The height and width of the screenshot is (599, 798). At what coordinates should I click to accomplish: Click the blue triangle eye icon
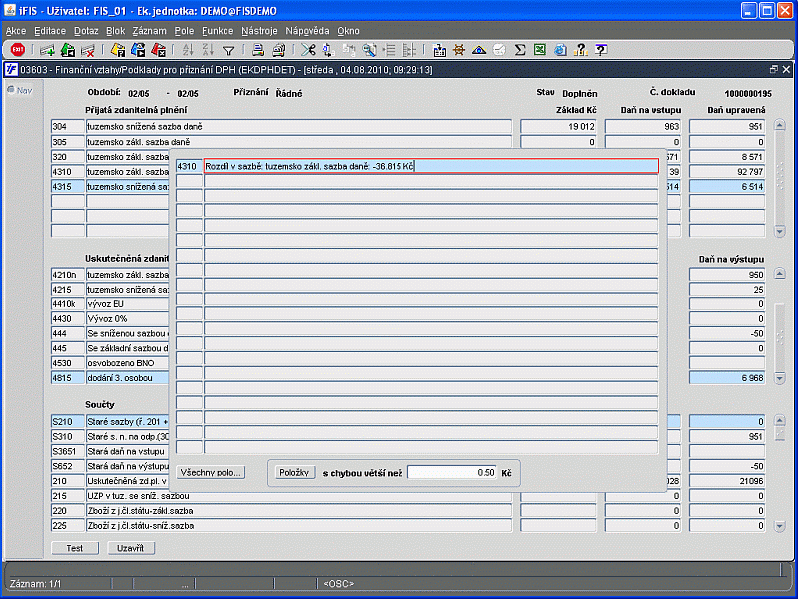click(x=479, y=50)
